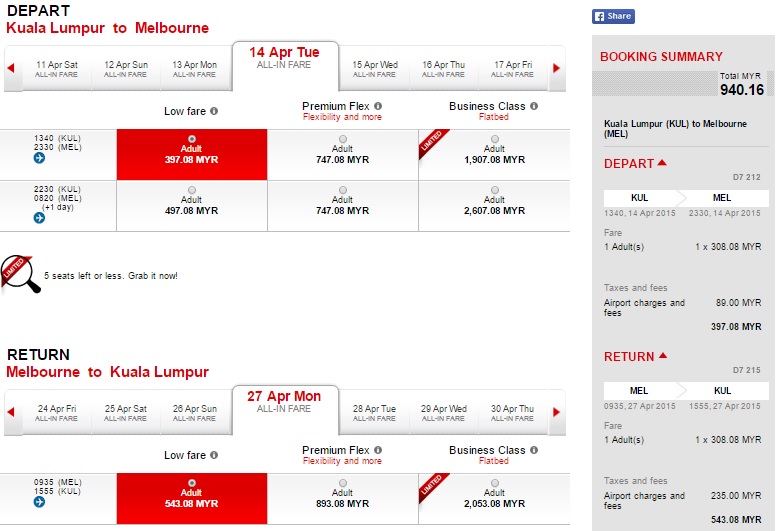This screenshot has height=531, width=776.
Task: Collapse the RETURN section in booking summary
Action: (662, 356)
